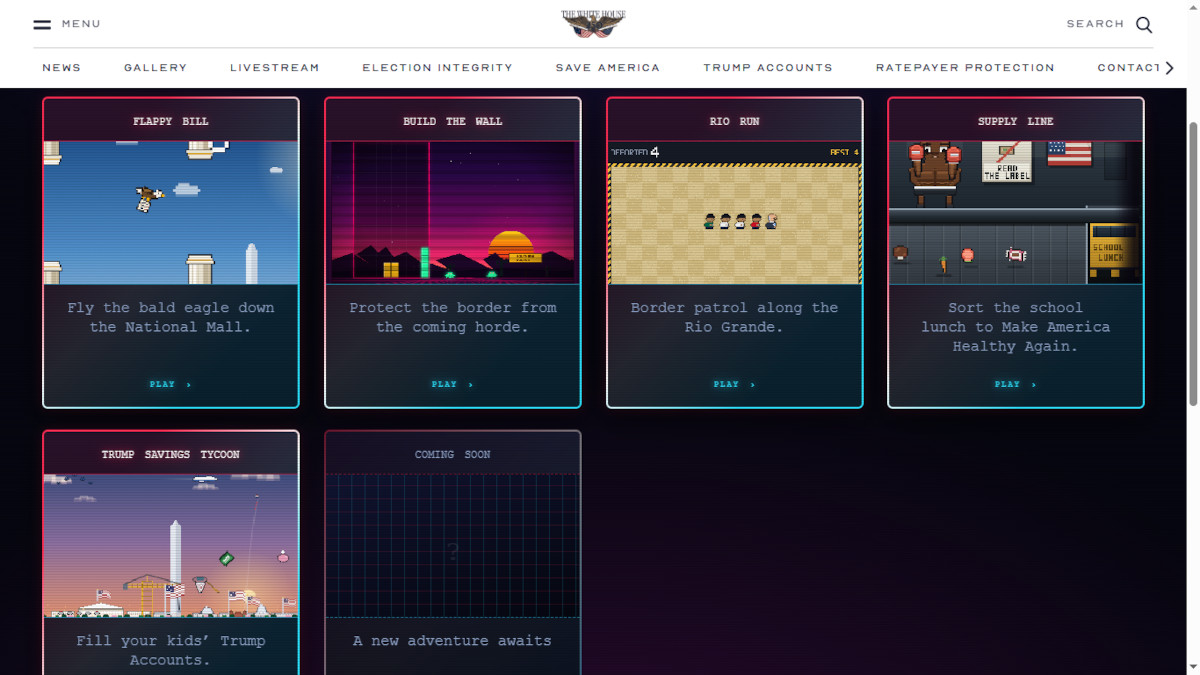Play the Supply Line game
The image size is (1200, 675).
[x=1015, y=384]
